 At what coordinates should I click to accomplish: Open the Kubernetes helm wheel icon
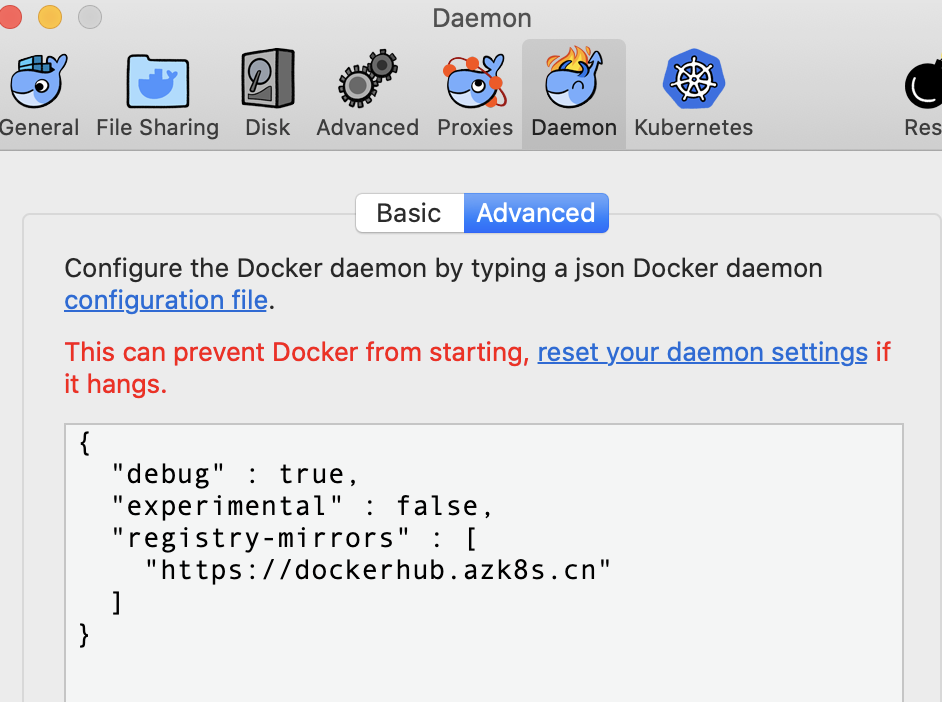(693, 80)
